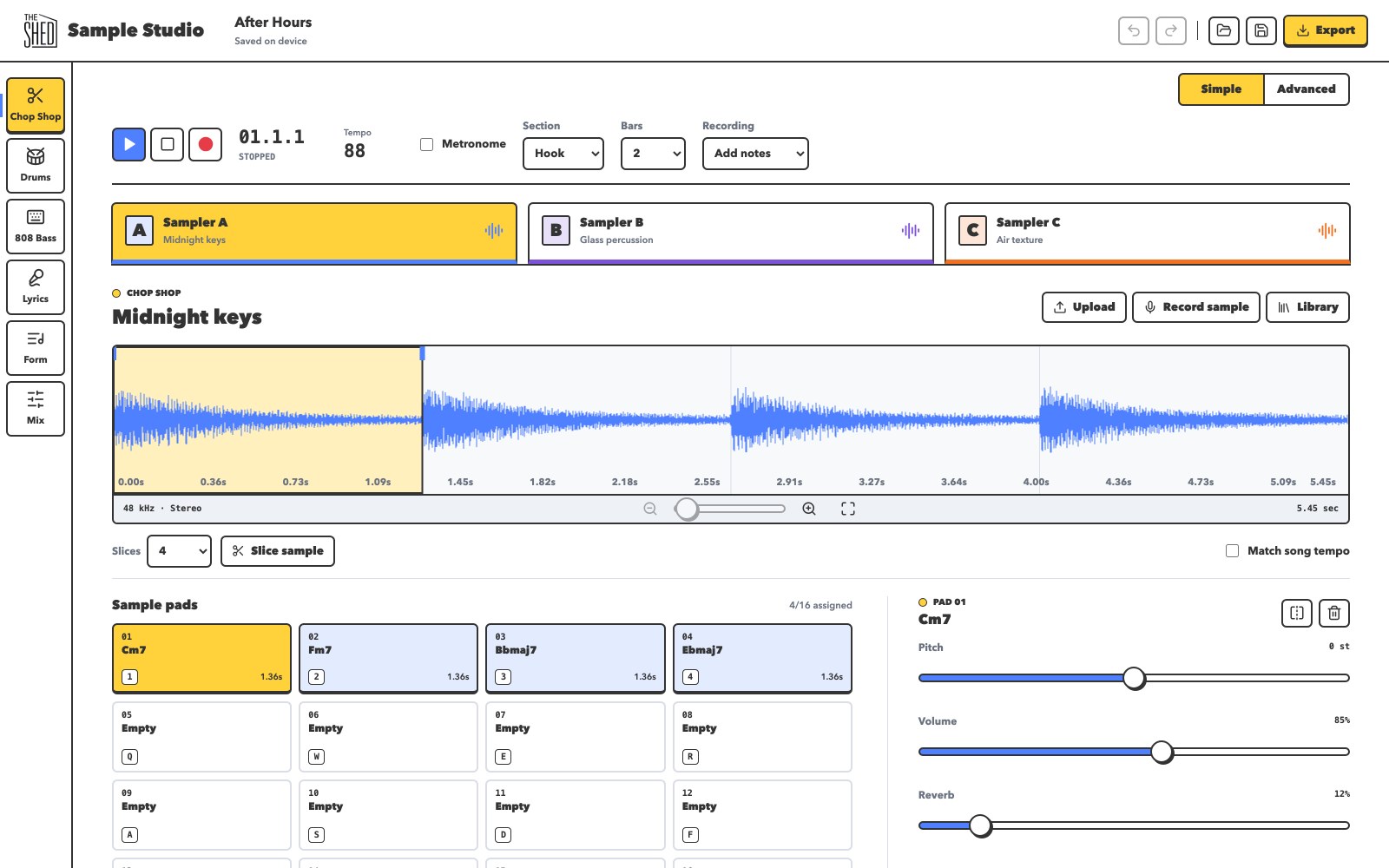1389x868 pixels.
Task: Open the Bars dropdown
Action: point(653,154)
